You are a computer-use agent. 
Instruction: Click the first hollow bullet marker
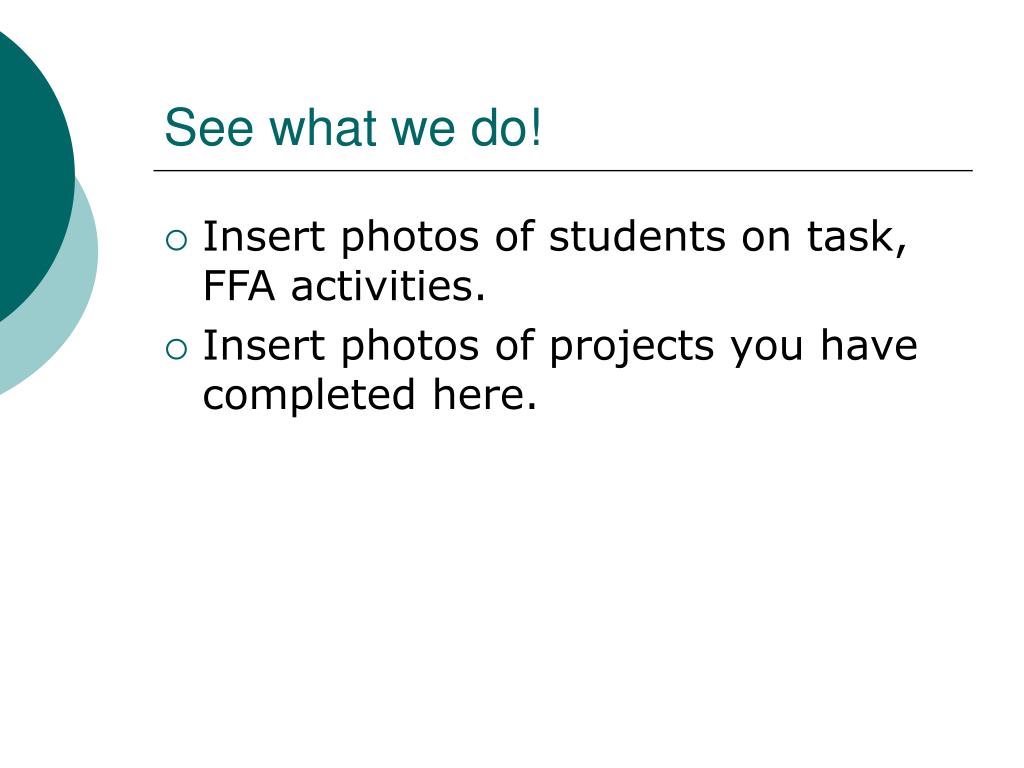point(176,241)
